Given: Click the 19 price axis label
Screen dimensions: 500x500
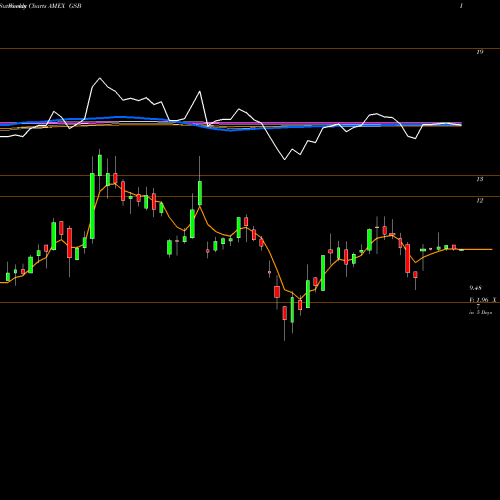Looking at the screenshot, I should (x=479, y=52).
